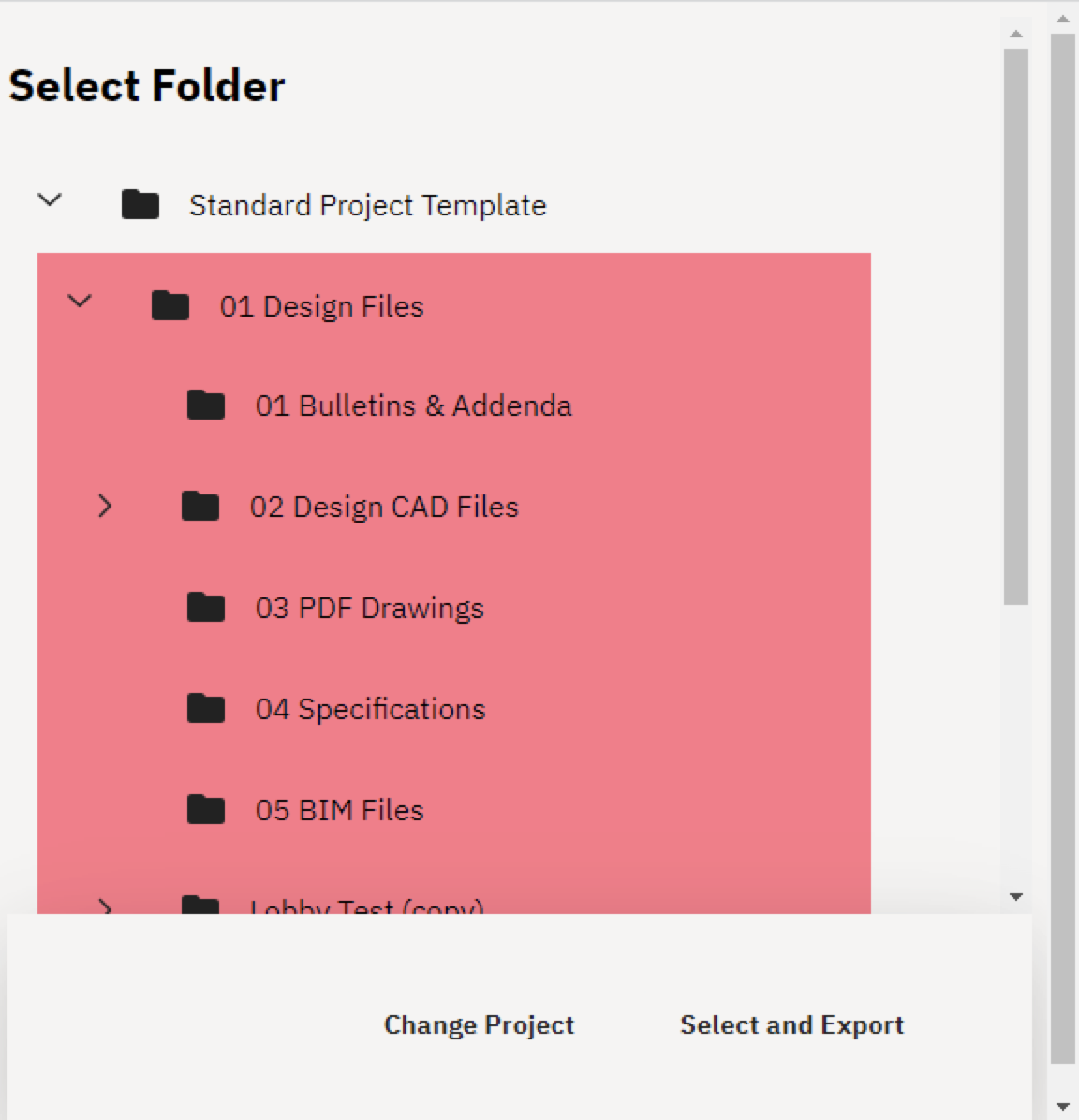Click the Lobby Test (copy) folder icon
This screenshot has width=1079, height=1120.
(200, 904)
